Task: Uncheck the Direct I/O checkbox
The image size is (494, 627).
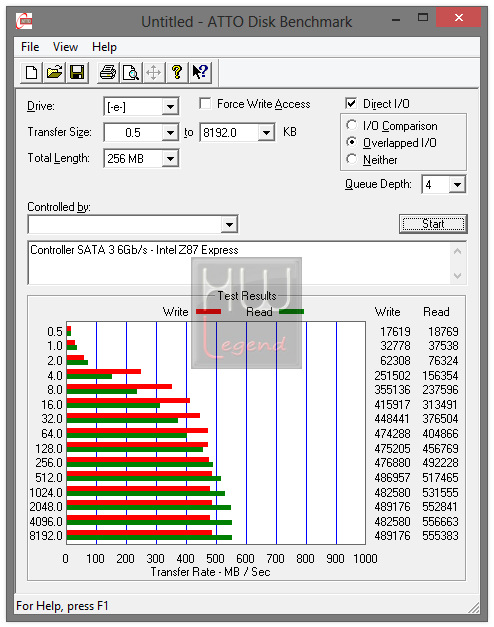Action: pos(351,104)
